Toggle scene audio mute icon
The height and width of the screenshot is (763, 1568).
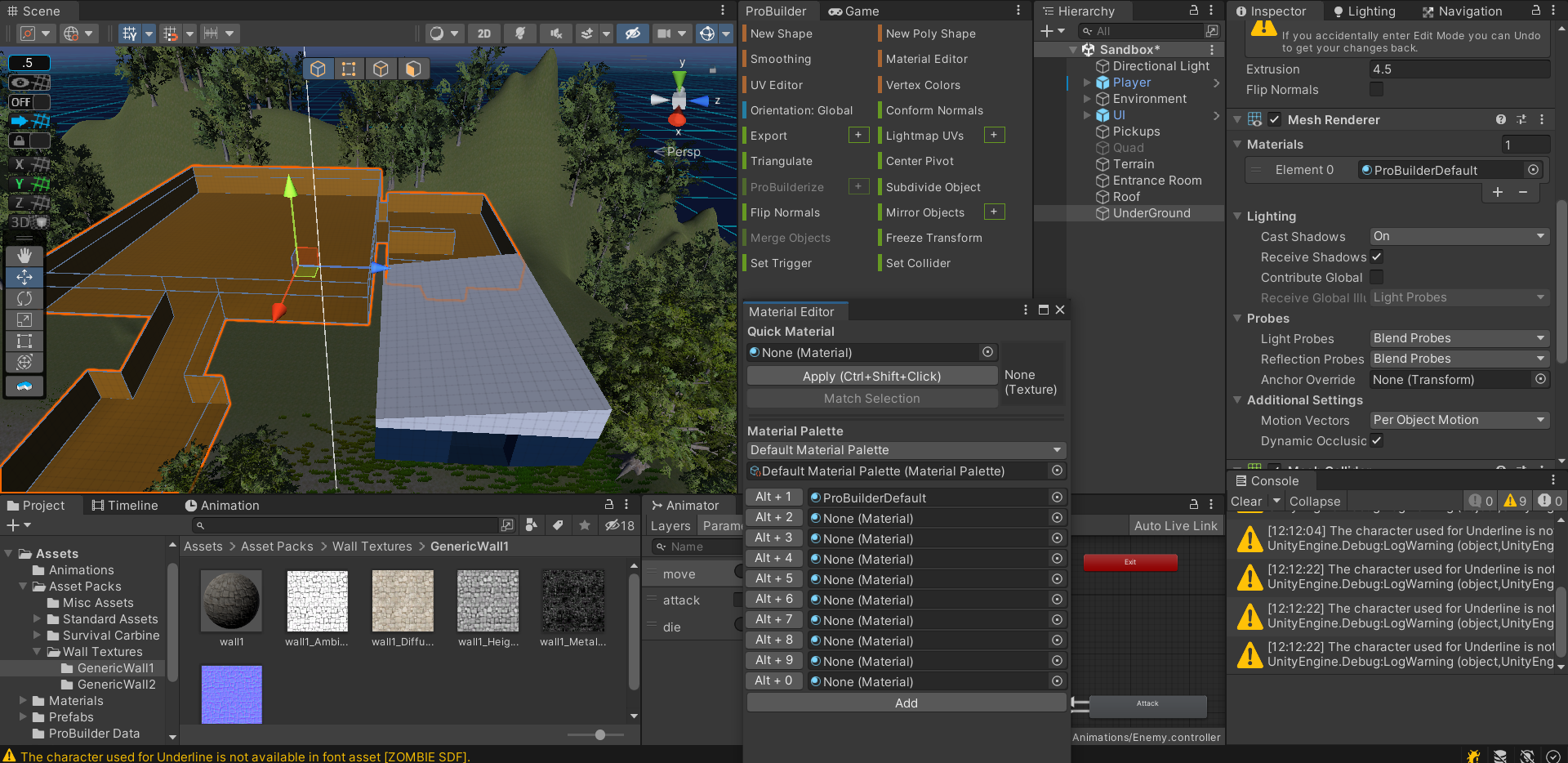tap(556, 33)
